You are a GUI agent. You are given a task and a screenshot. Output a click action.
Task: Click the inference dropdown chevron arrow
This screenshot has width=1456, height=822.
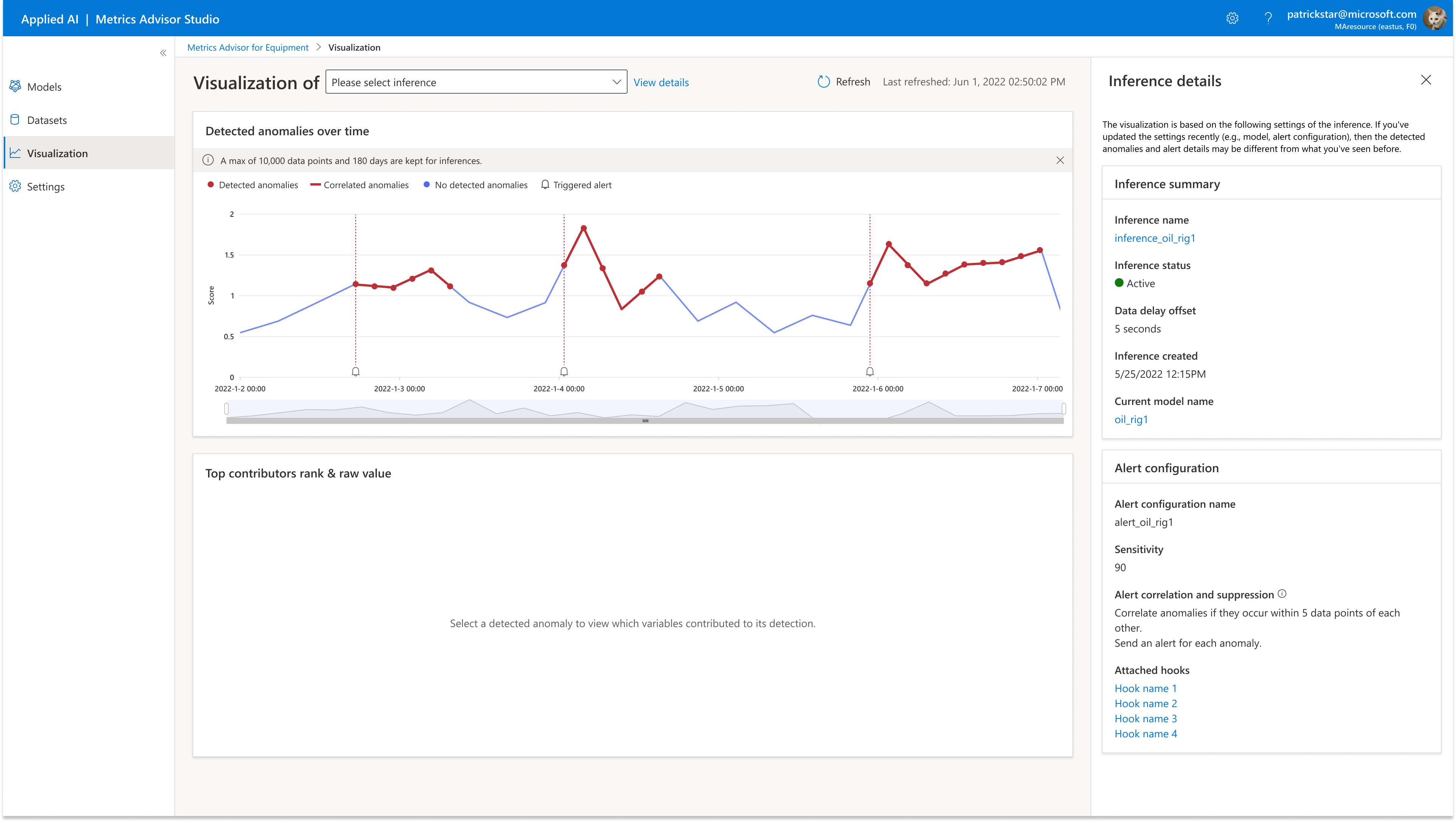(x=616, y=82)
